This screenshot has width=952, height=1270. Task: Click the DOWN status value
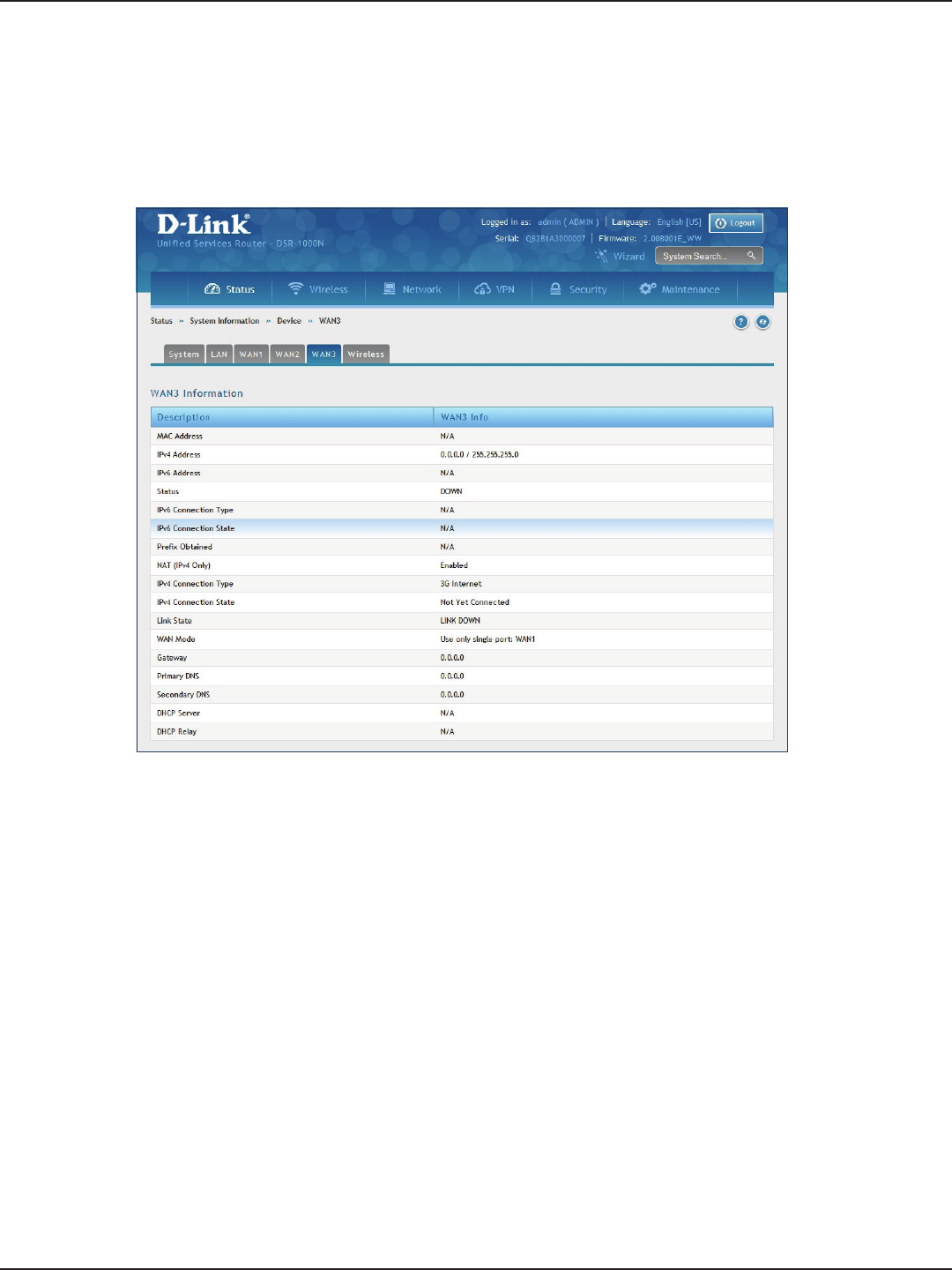[451, 492]
